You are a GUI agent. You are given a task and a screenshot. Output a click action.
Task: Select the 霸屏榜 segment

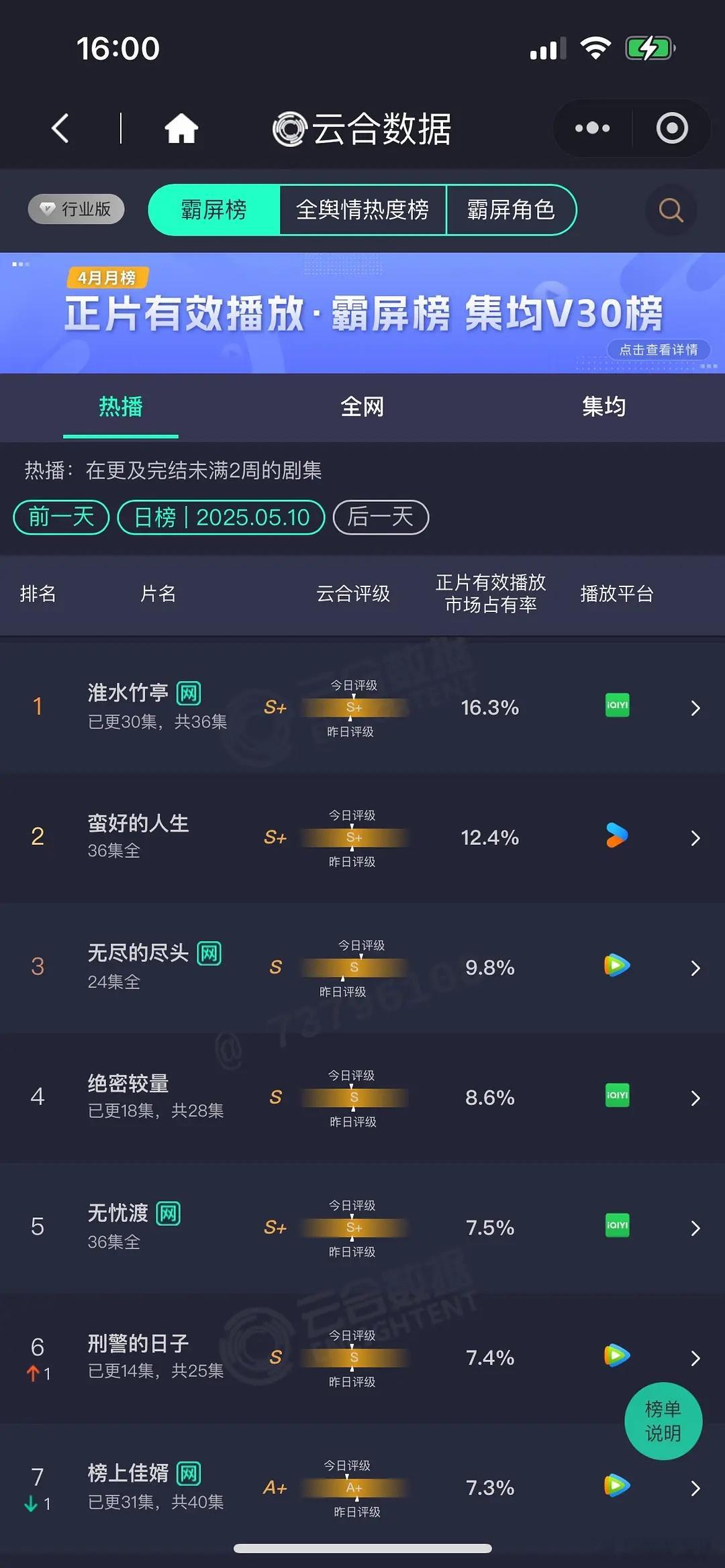coord(214,210)
